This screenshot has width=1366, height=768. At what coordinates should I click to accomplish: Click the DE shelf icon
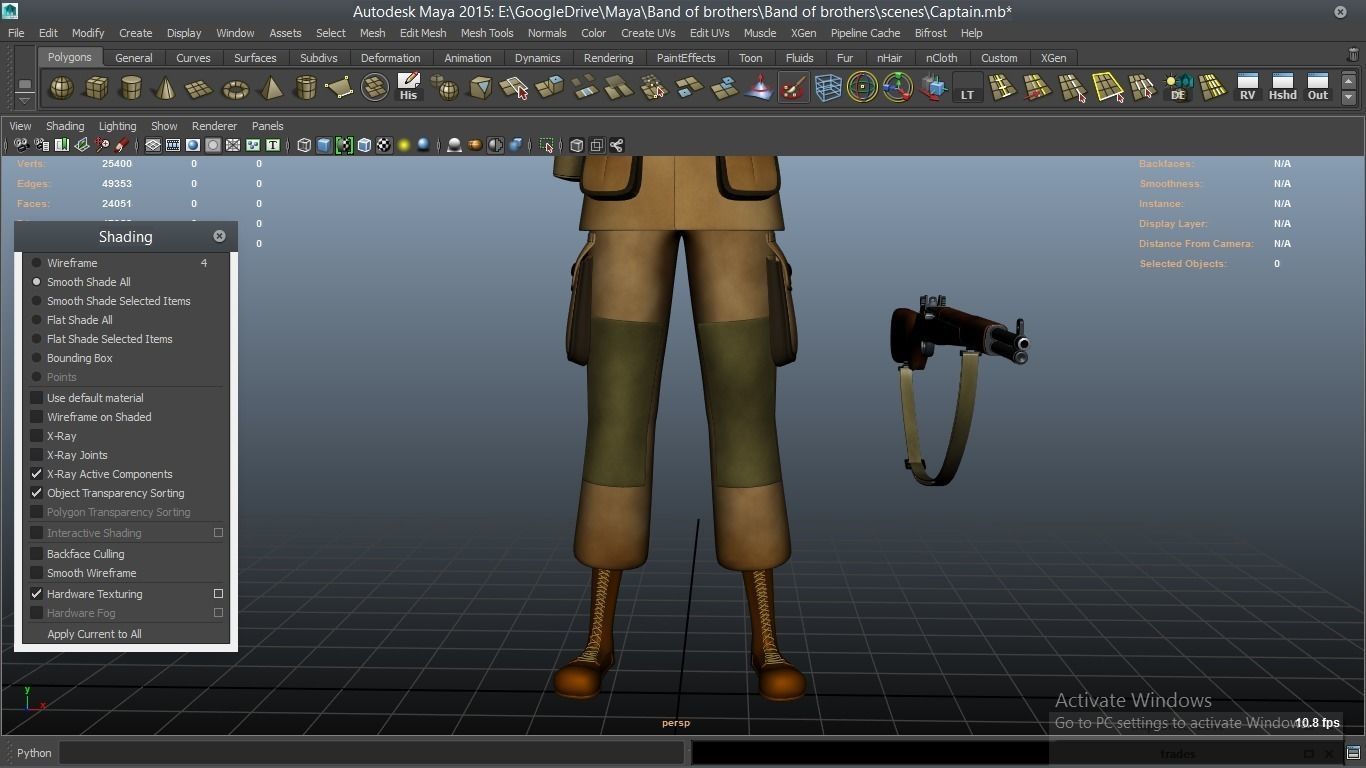click(x=1178, y=88)
